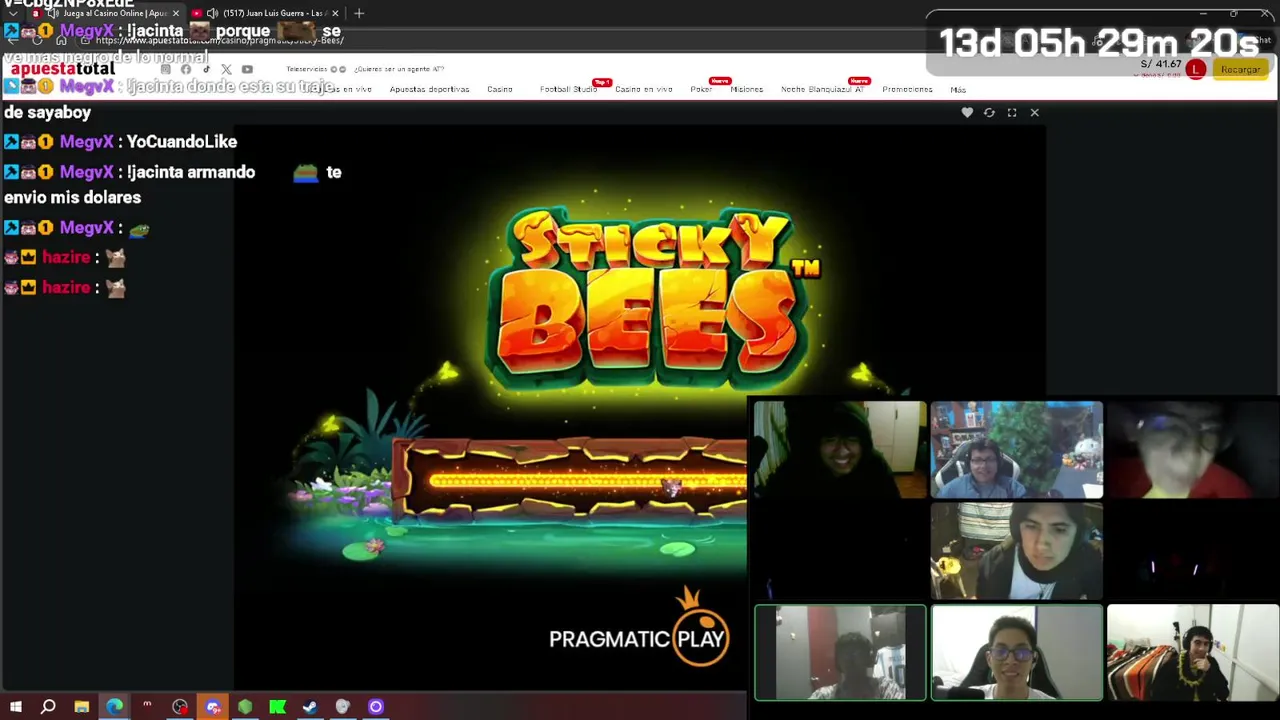Open the Noche Blanquiazul AT menu item
This screenshot has height=720, width=1280.
click(822, 89)
